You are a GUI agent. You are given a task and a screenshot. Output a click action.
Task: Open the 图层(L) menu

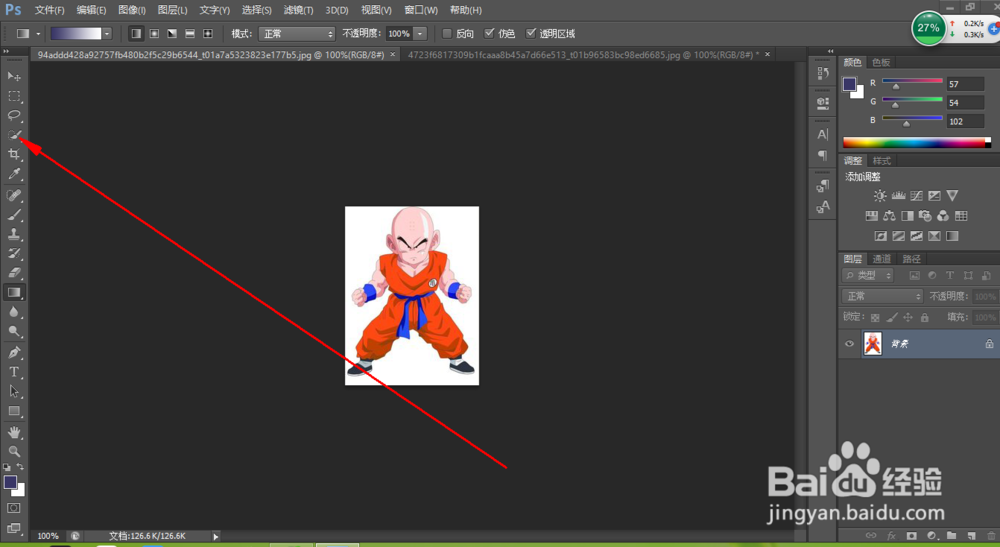[172, 10]
